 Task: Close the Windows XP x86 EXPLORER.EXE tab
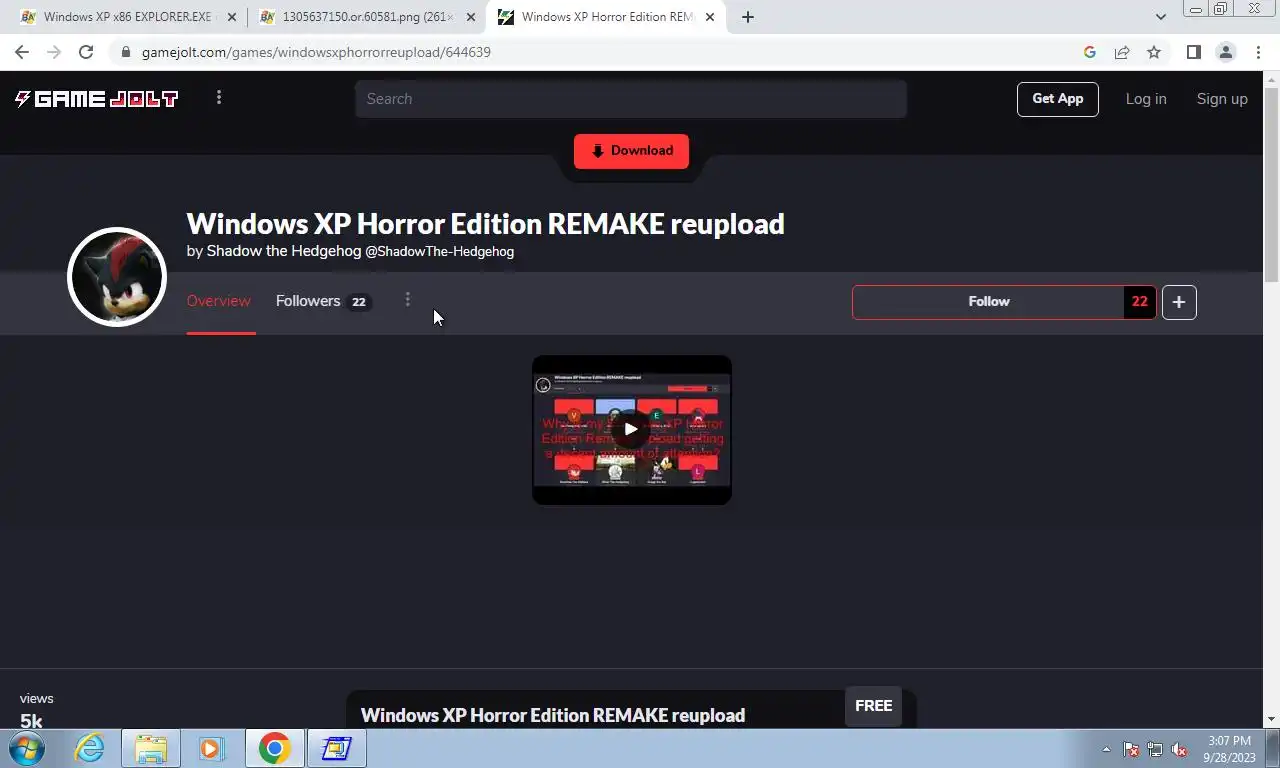(232, 17)
